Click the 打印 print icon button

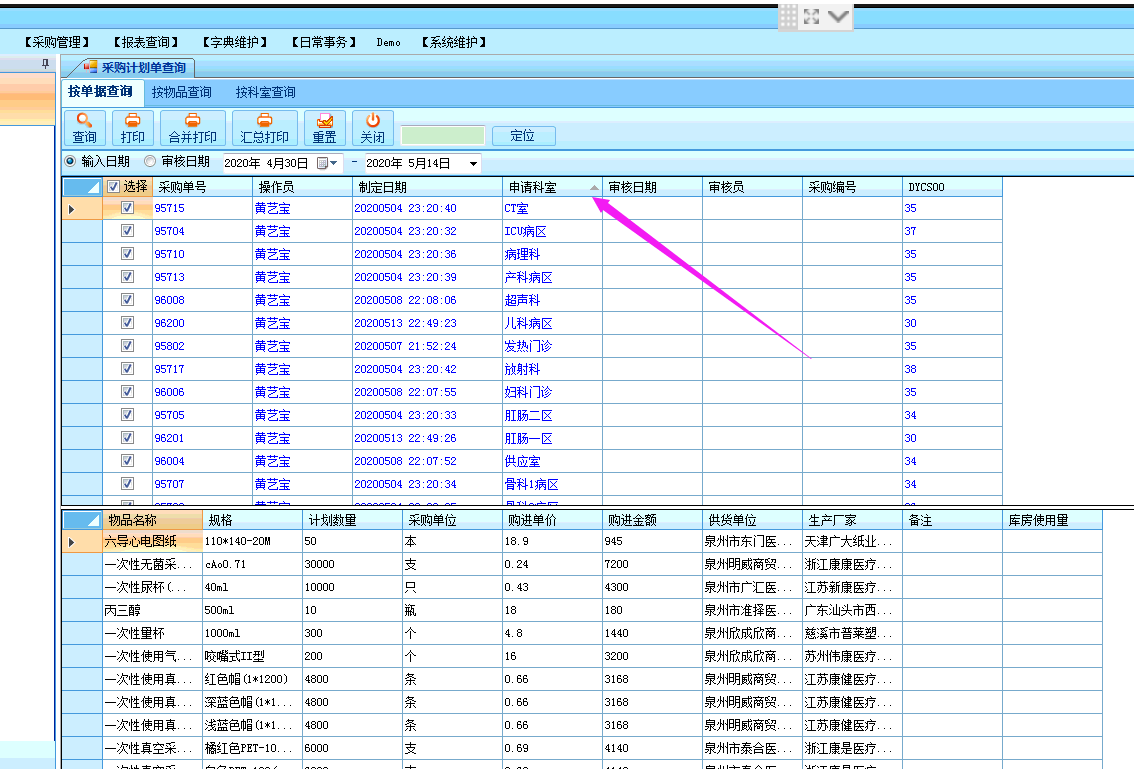(132, 128)
